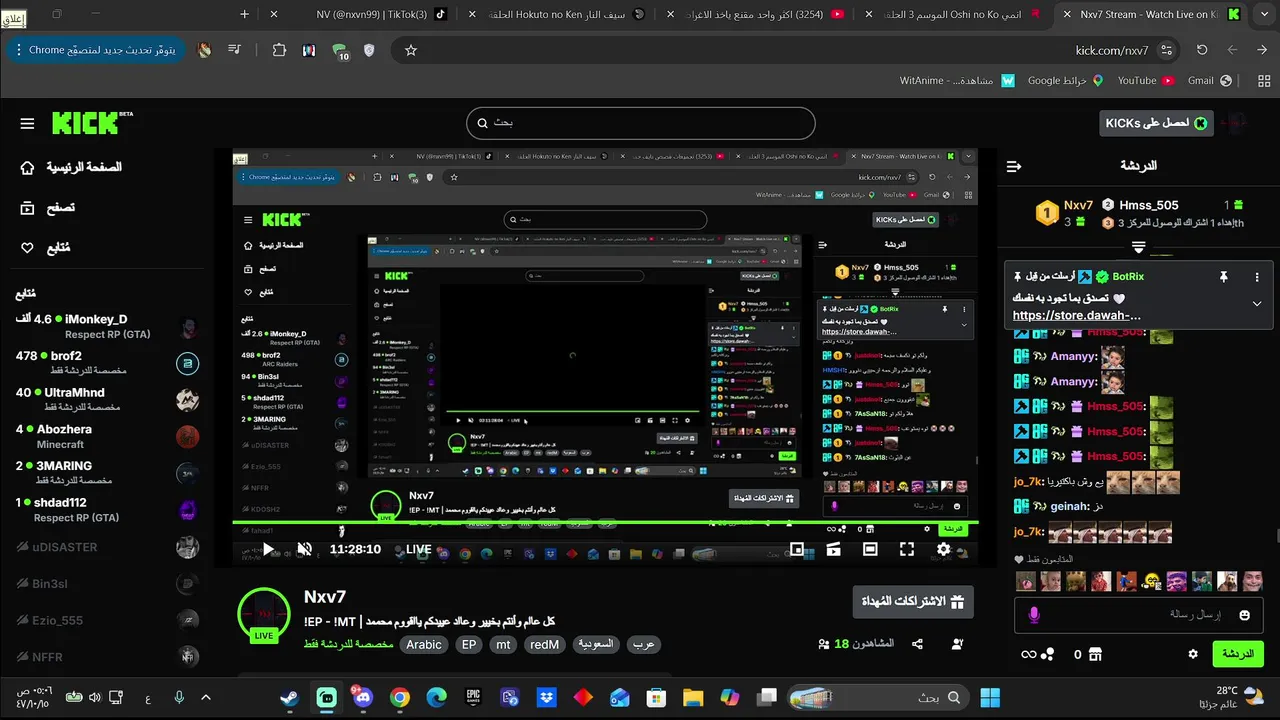
Task: Select the EP tag
Action: tap(469, 645)
